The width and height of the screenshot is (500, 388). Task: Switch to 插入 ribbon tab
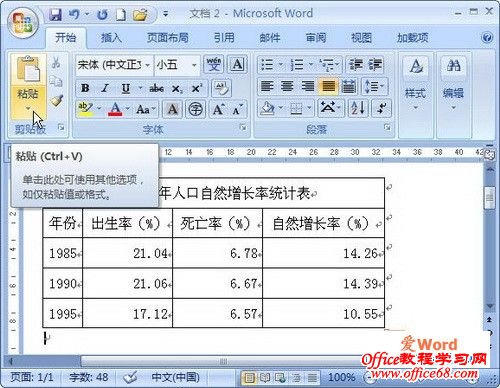click(111, 38)
